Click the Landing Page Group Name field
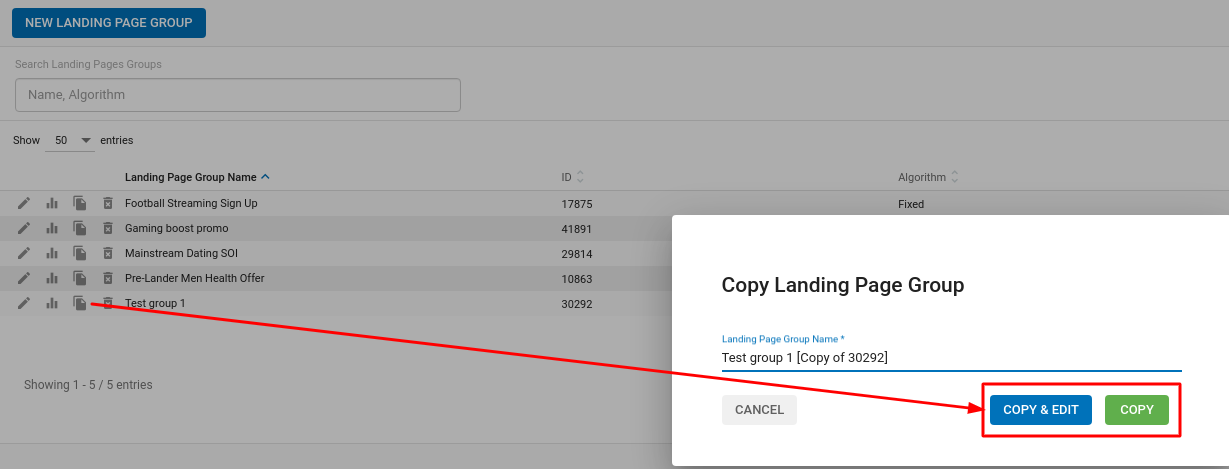Image resolution: width=1229 pixels, height=469 pixels. tap(950, 358)
